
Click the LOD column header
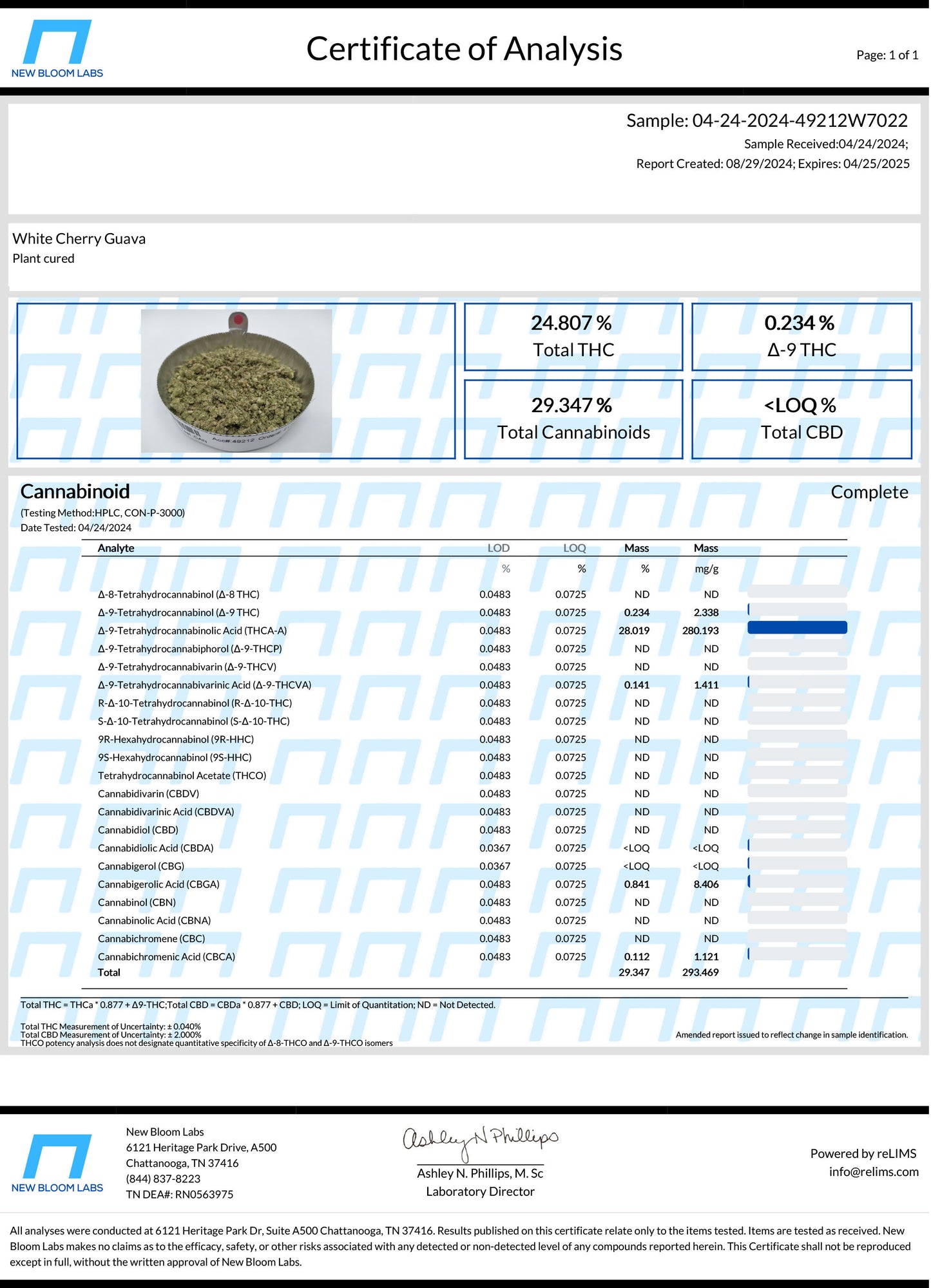point(499,548)
